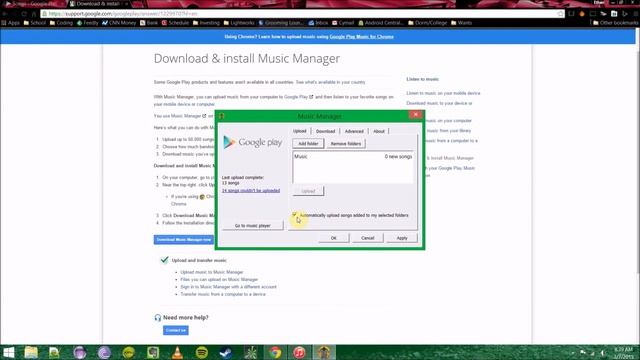
Task: Switch to Google Chrome in the taskbar
Action: point(275,353)
